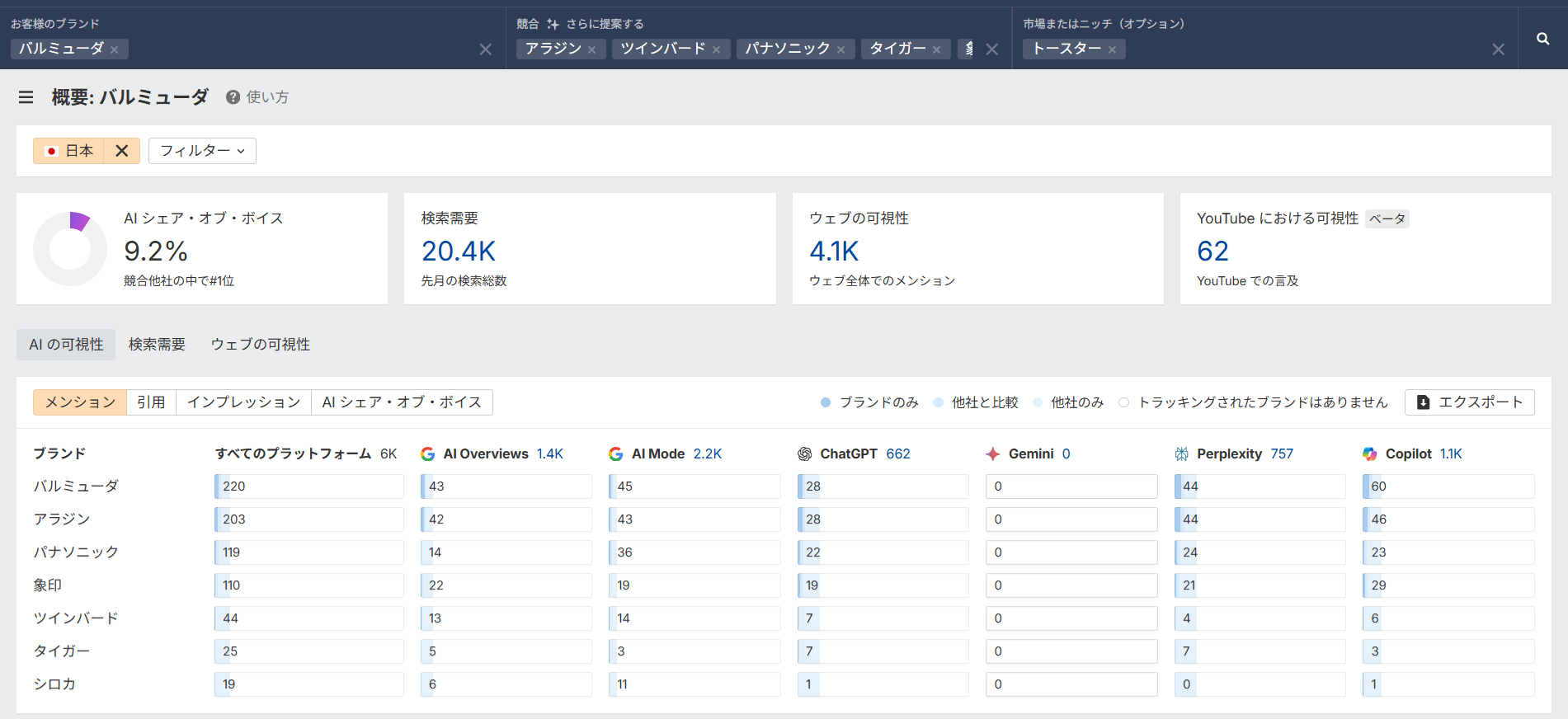Toggle the 他社と比較 legend item
The image size is (1568, 719).
[x=977, y=402]
